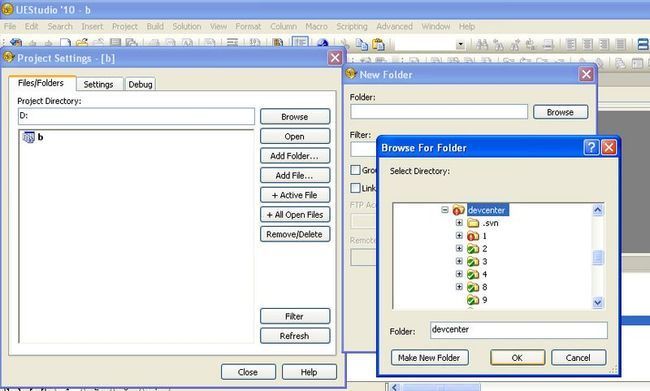Open the toolbar find combo box dropdown
650x391 pixels.
coord(460,44)
